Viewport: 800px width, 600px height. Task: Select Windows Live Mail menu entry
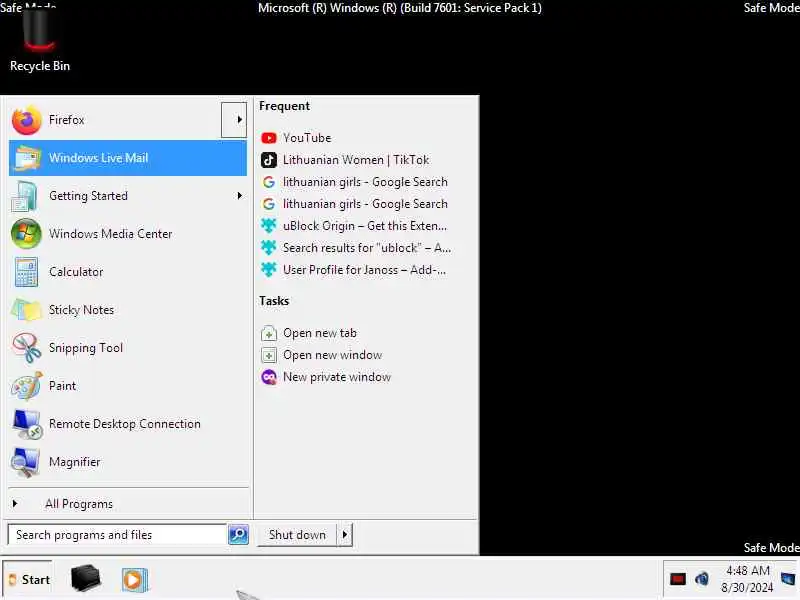click(x=128, y=158)
